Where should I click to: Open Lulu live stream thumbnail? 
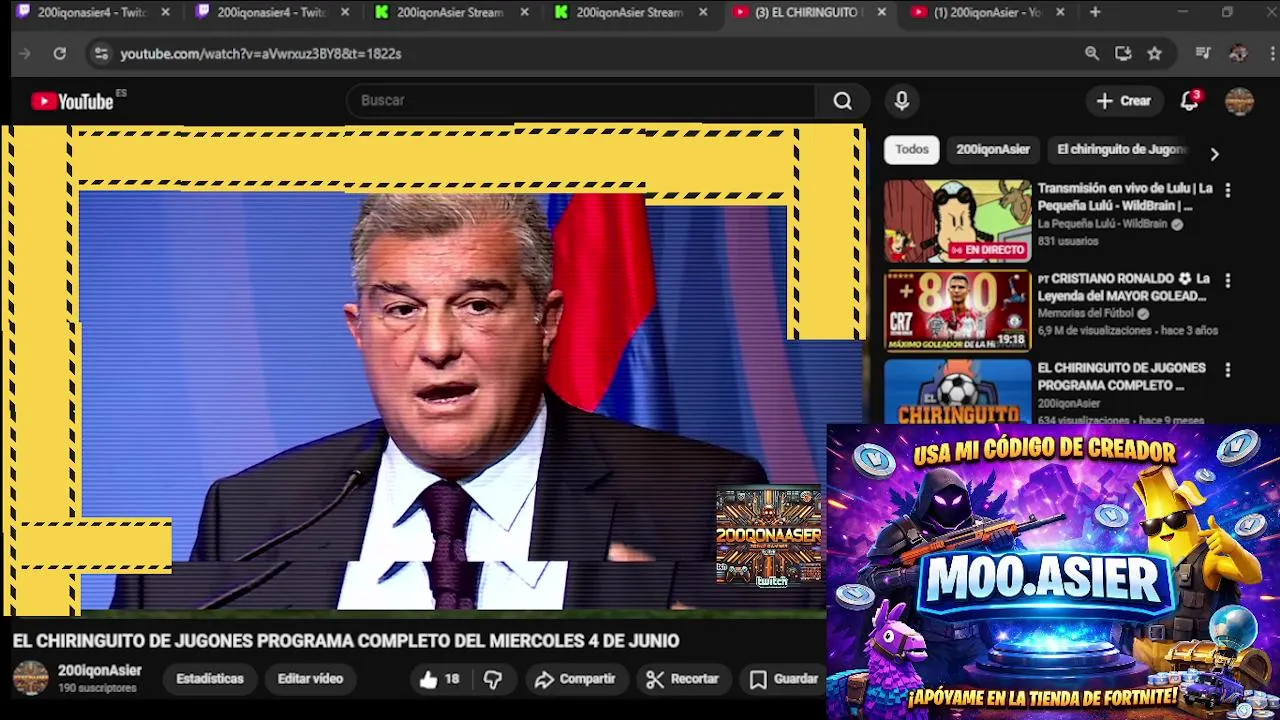957,221
